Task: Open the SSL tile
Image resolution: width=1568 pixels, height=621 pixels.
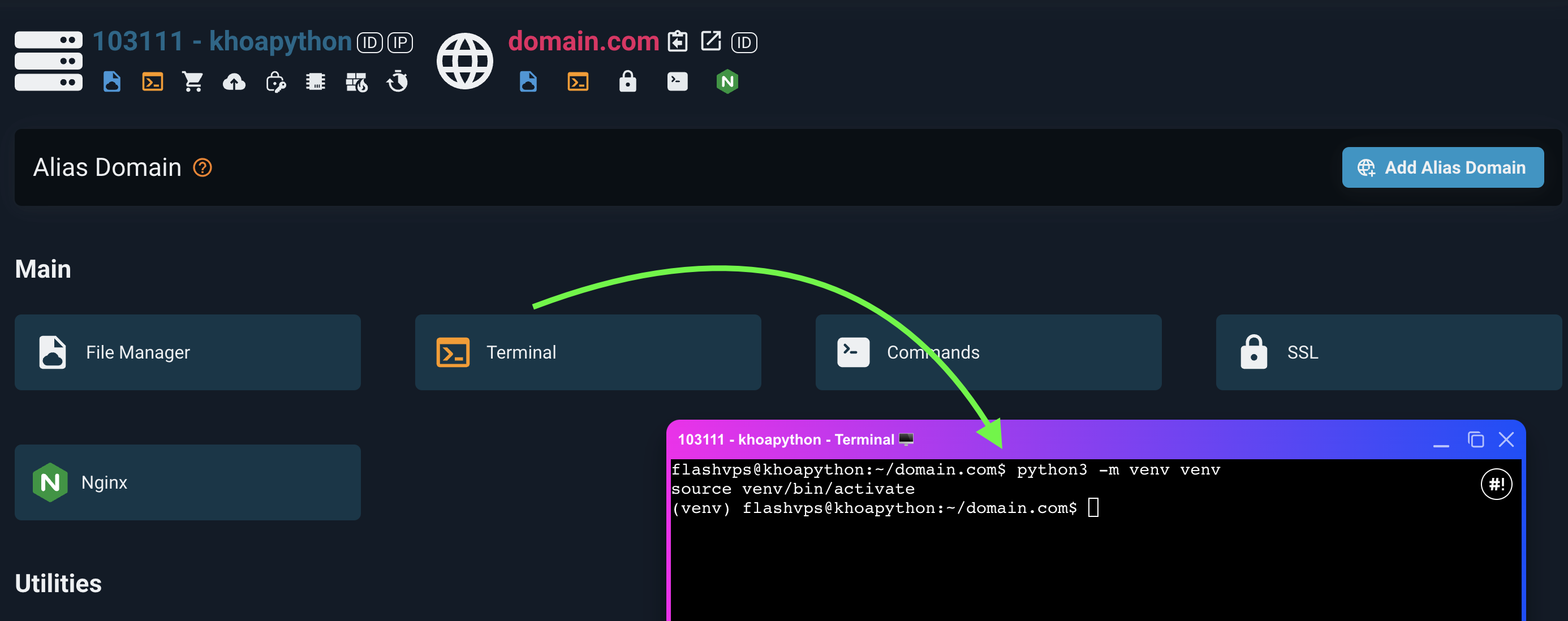Action: click(1389, 352)
